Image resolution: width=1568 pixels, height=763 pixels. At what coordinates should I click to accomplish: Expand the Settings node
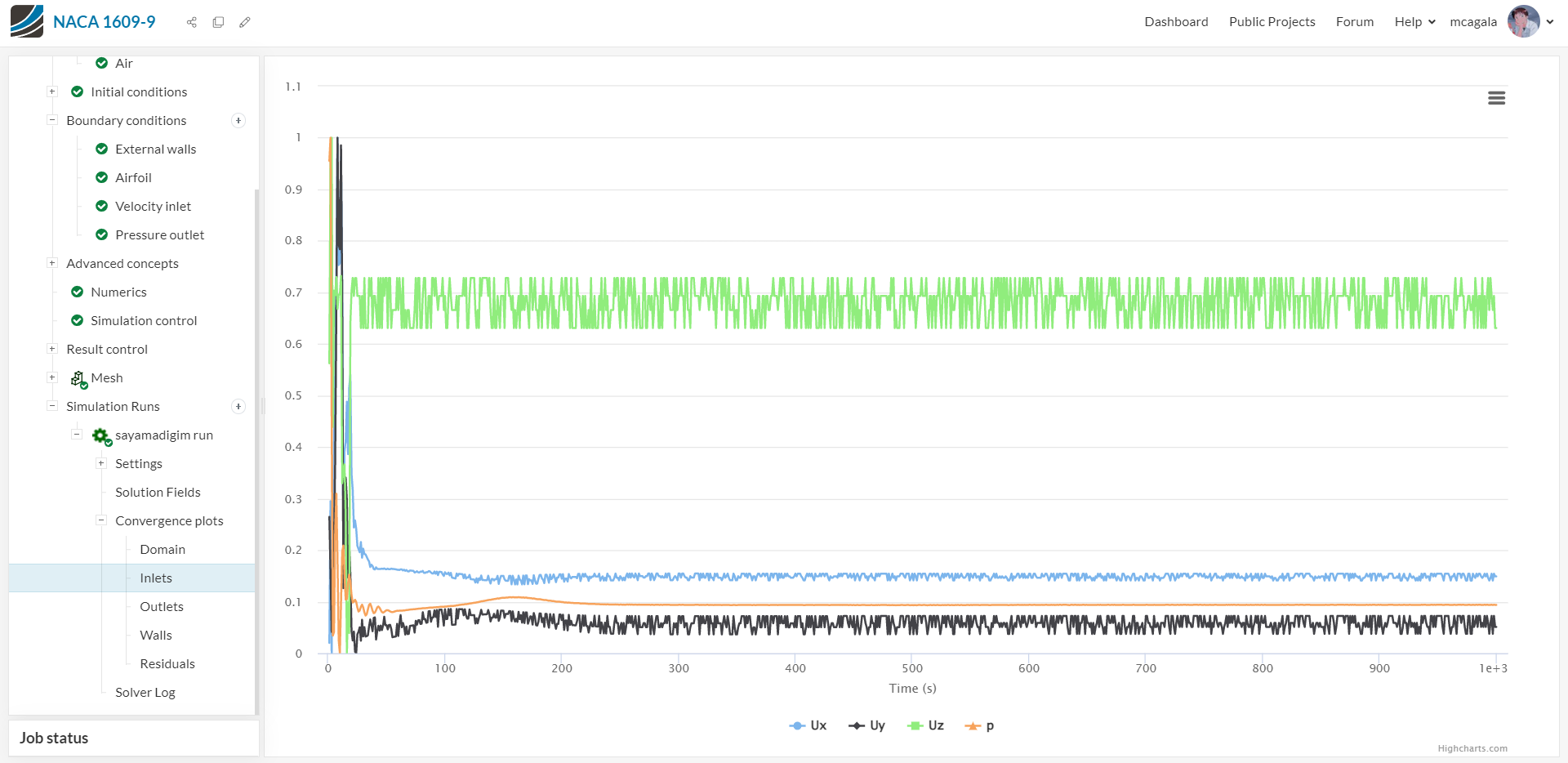click(x=101, y=463)
